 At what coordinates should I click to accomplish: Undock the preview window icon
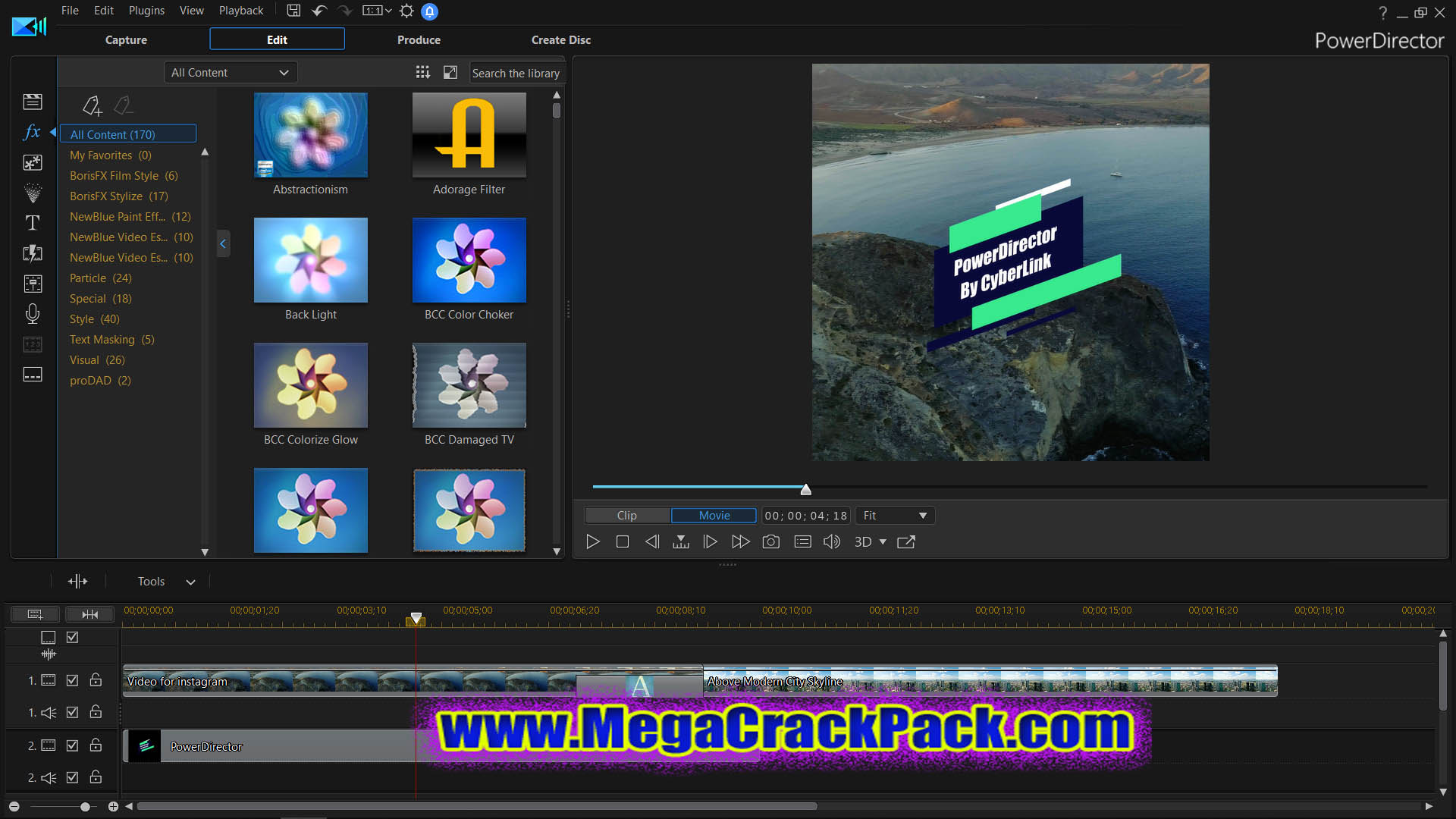906,541
